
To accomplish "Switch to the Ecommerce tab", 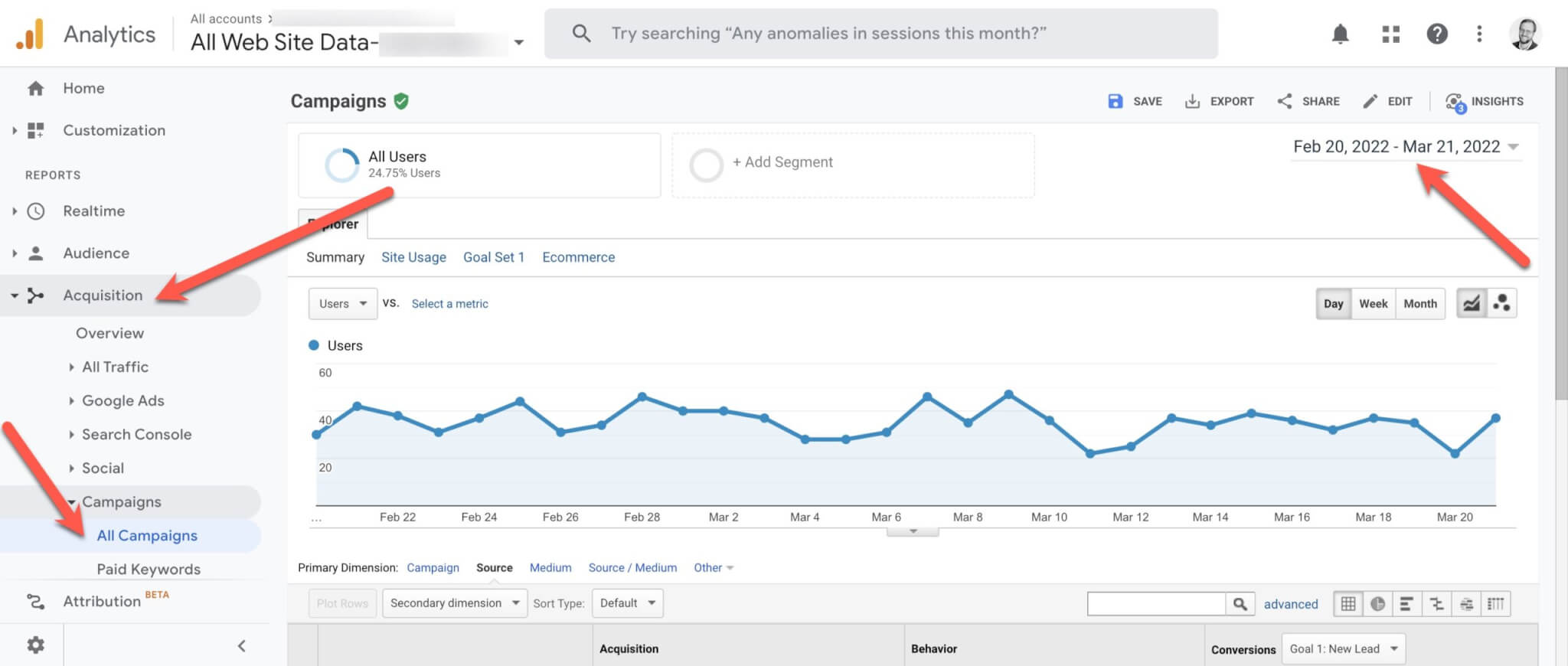I will (579, 257).
